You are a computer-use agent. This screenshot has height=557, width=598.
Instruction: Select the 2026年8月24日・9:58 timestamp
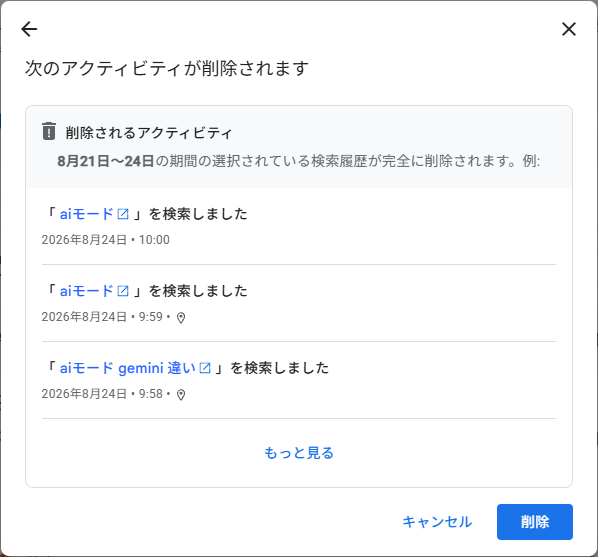(102, 394)
